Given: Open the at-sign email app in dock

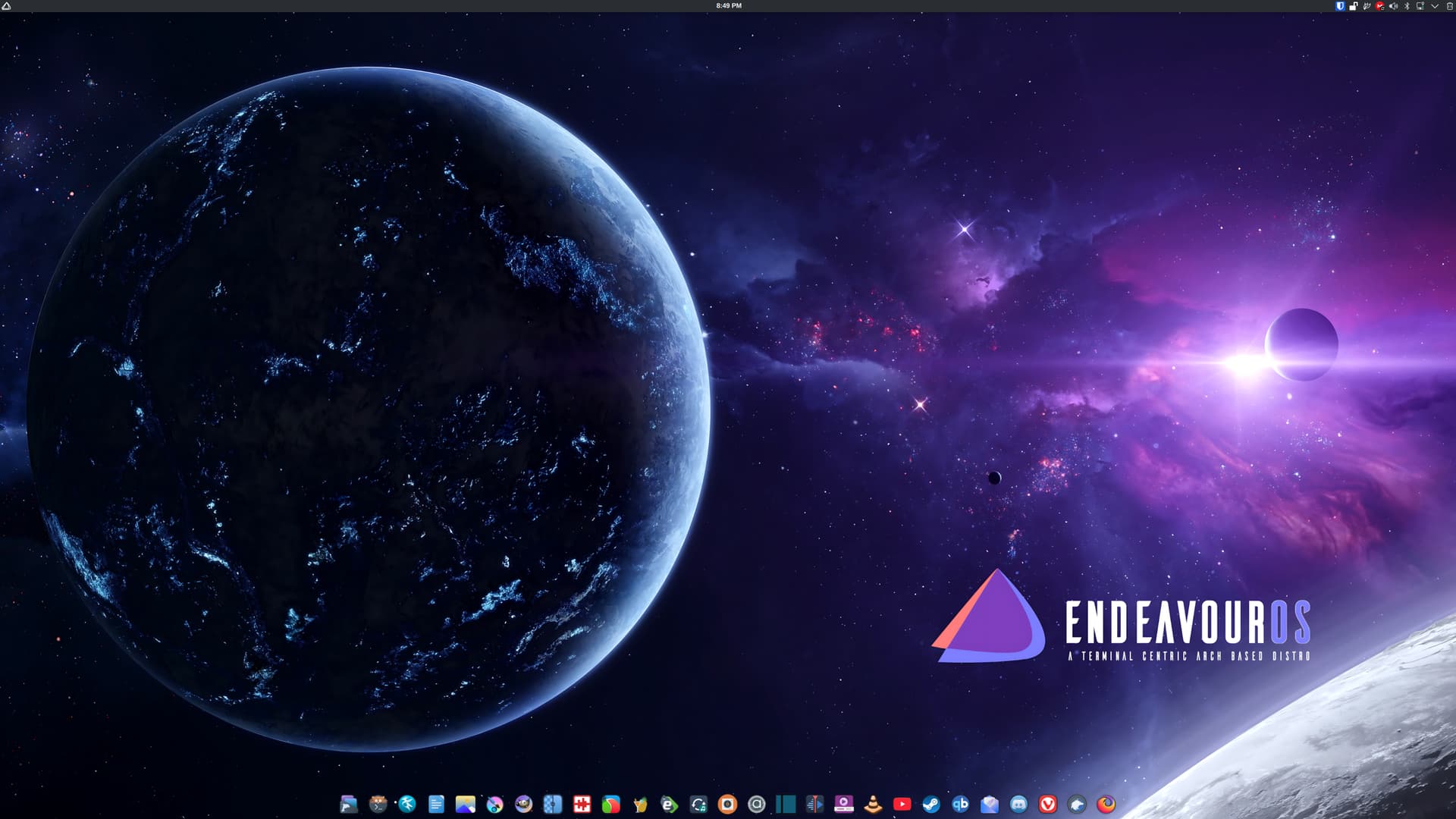Looking at the screenshot, I should [756, 805].
